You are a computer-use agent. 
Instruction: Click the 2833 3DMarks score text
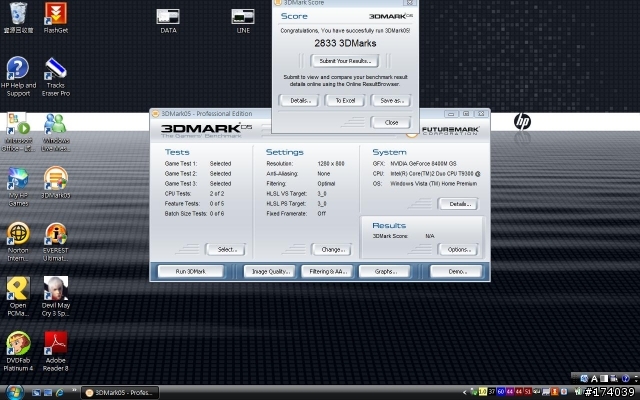345,43
